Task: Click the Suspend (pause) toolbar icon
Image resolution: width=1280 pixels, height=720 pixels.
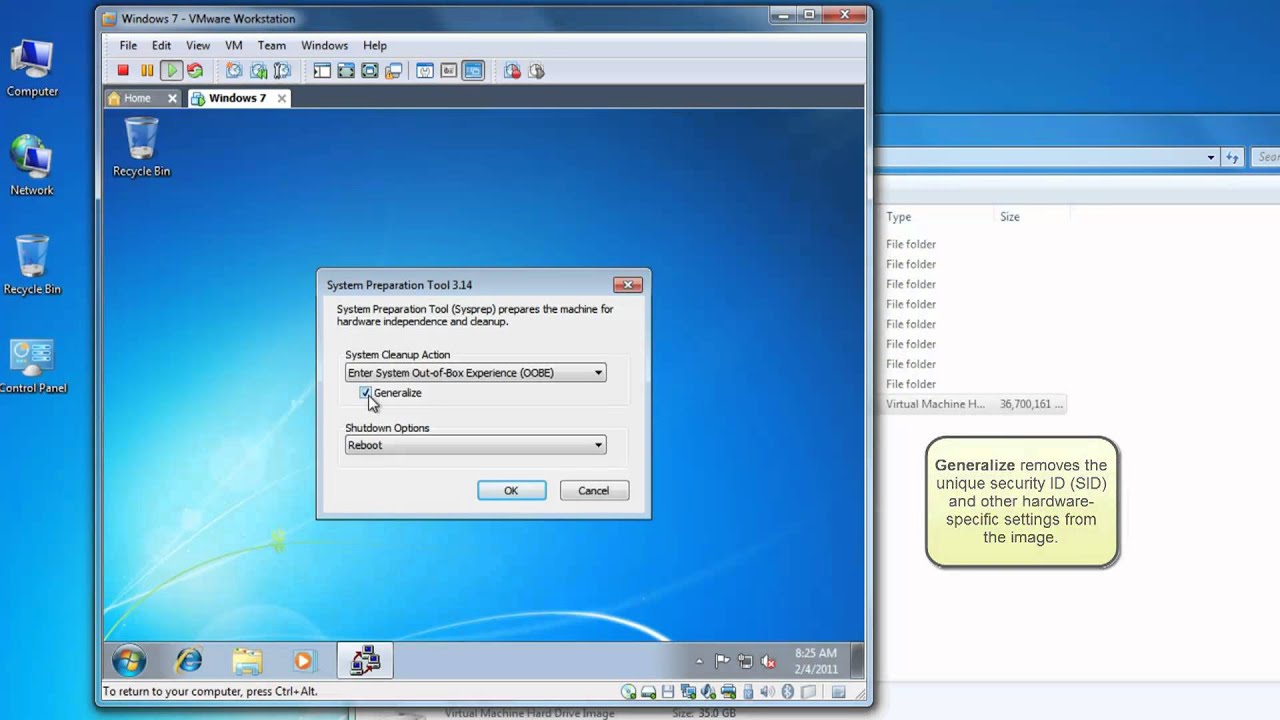Action: (x=147, y=71)
